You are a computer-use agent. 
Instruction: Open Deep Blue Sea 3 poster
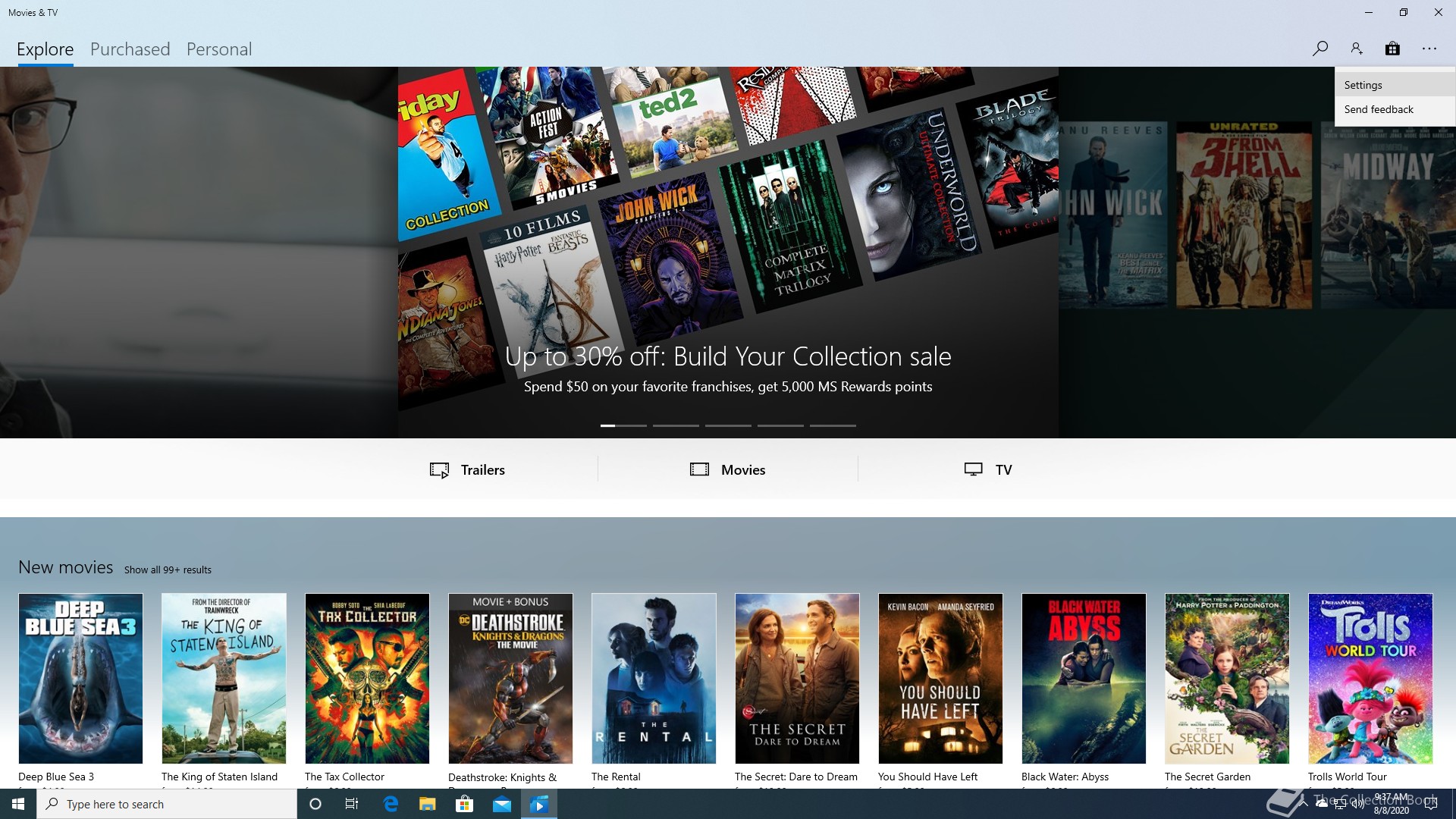[x=80, y=678]
